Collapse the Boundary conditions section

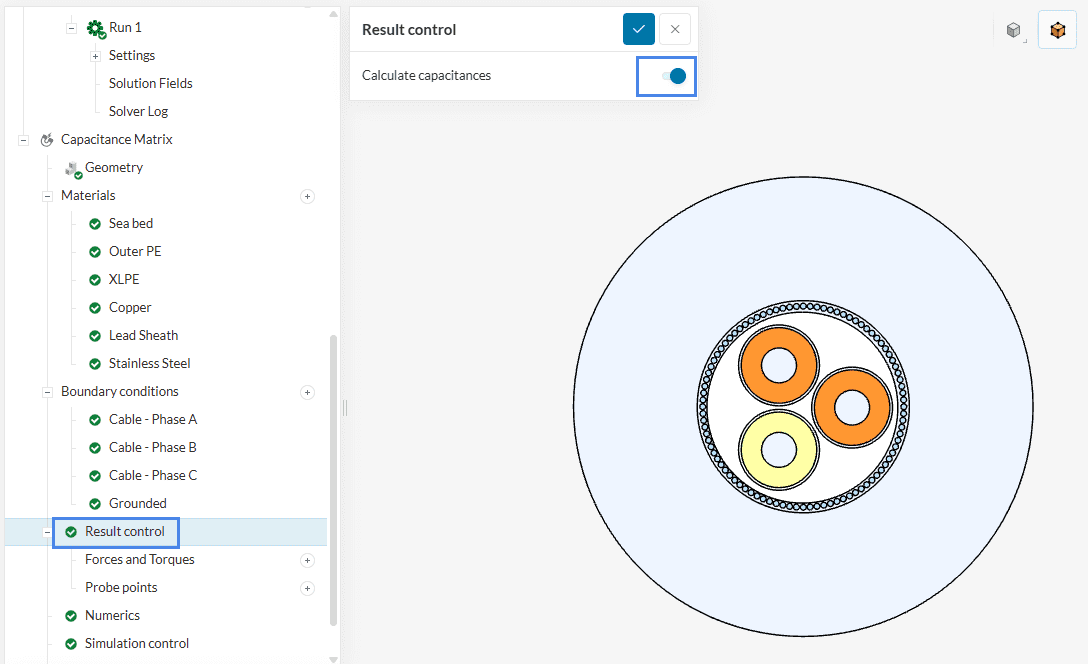[47, 392]
